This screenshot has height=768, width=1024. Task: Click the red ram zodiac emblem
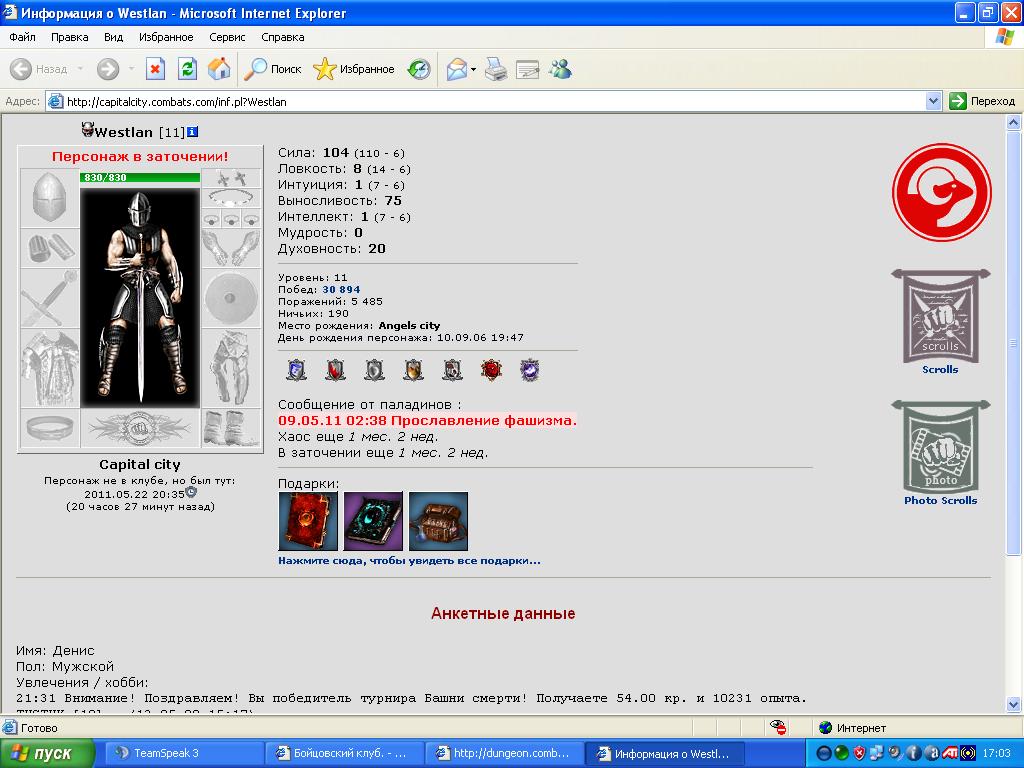[x=941, y=193]
